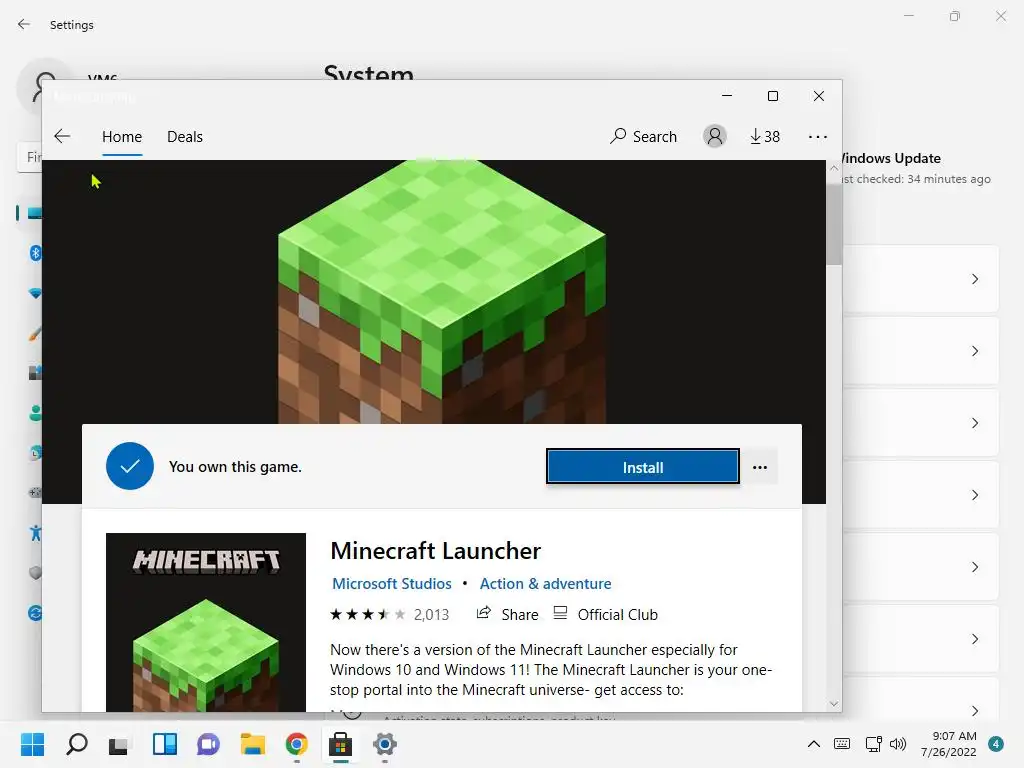Screen dimensions: 1024x768
Task: Open volume tray icon
Action: coord(898,744)
